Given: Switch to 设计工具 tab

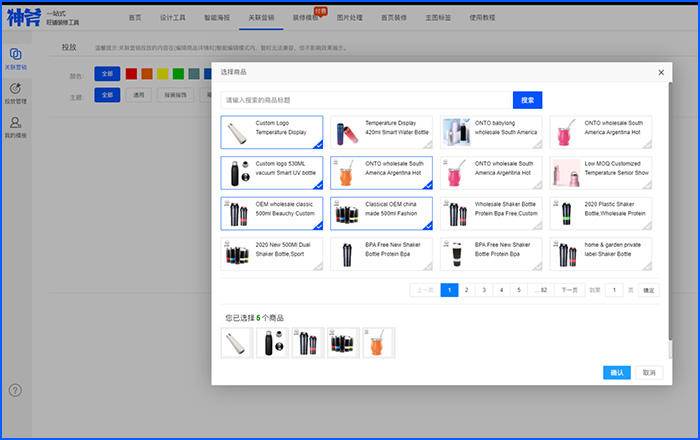Looking at the screenshot, I should pyautogui.click(x=173, y=17).
